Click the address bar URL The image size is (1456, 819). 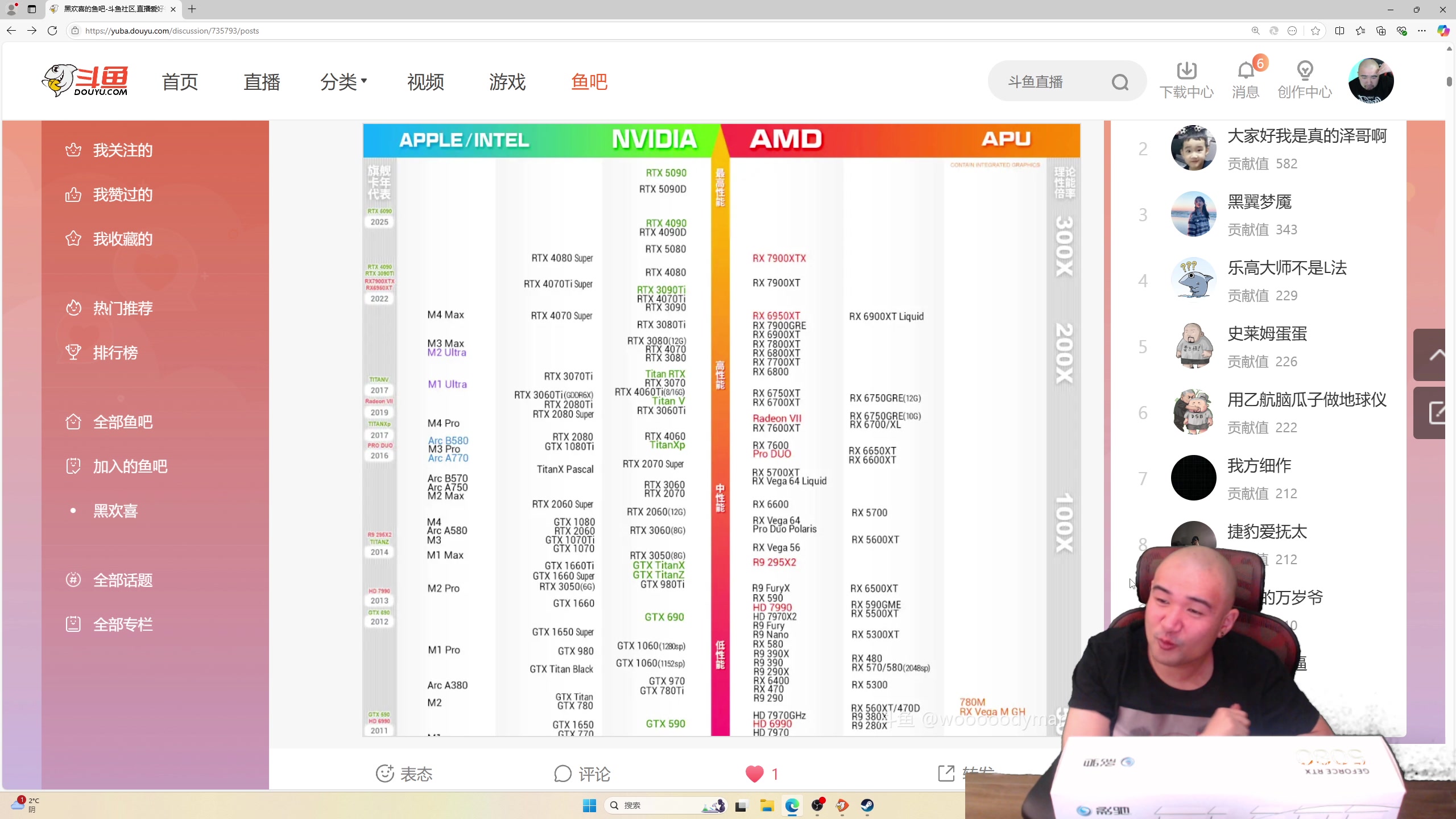172,31
